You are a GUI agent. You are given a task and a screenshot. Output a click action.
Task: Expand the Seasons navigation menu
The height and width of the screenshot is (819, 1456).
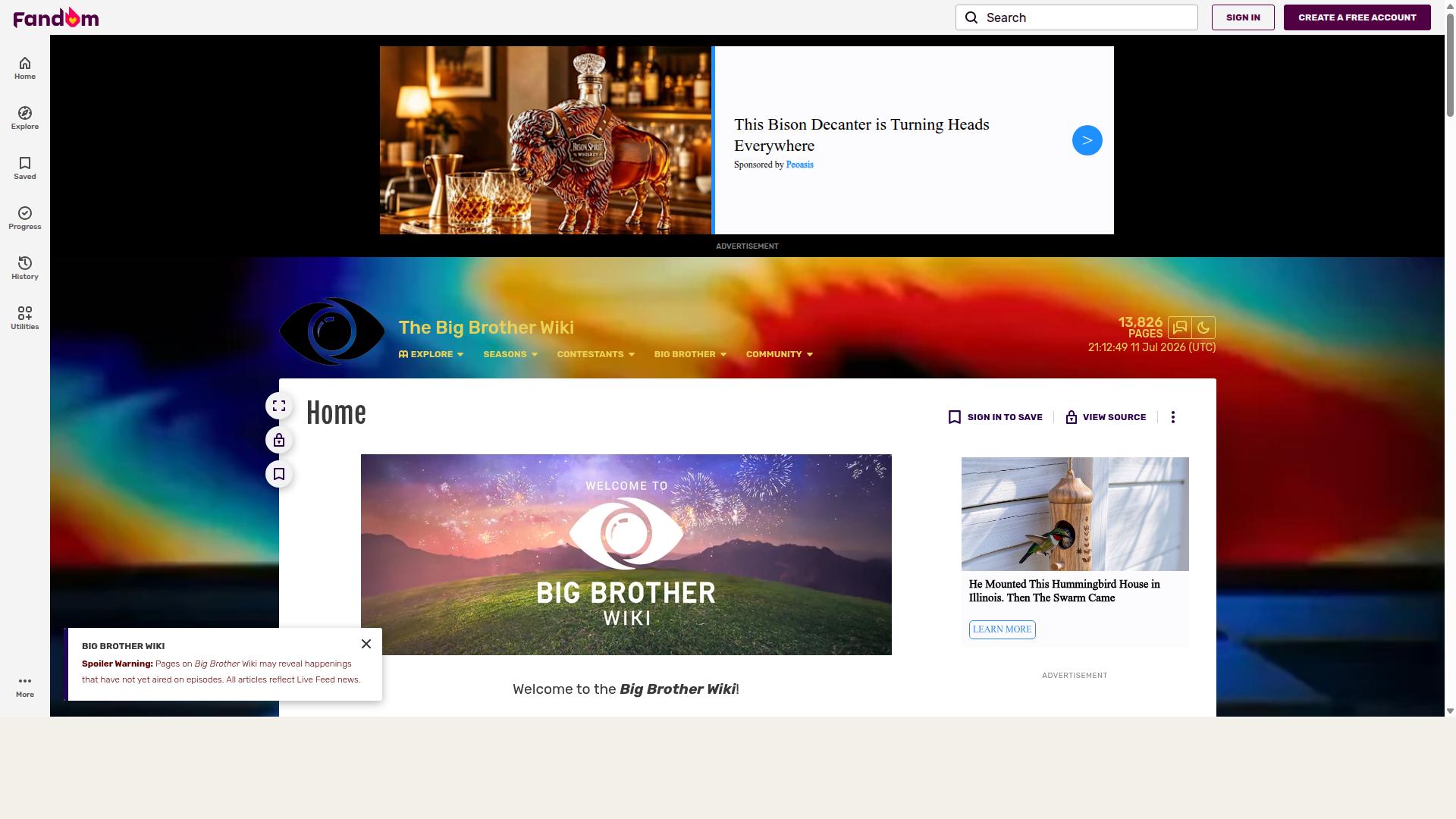[510, 354]
